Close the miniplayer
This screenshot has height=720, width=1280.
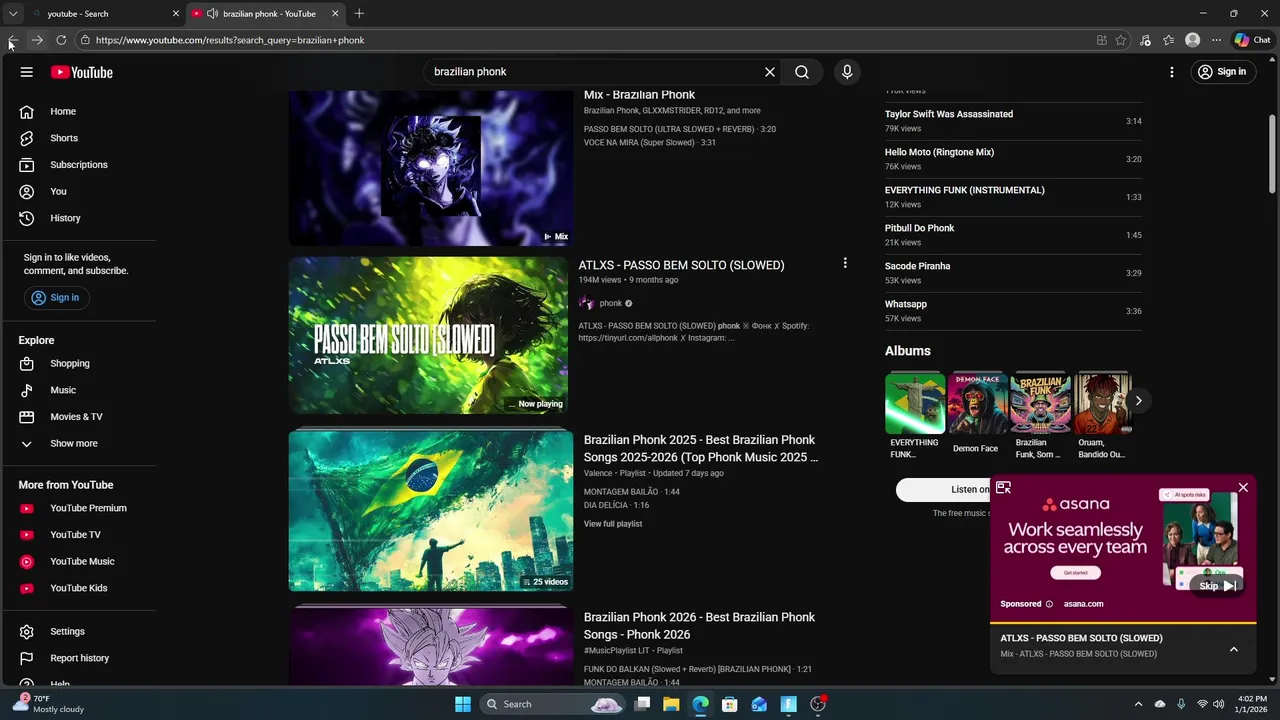[1243, 488]
